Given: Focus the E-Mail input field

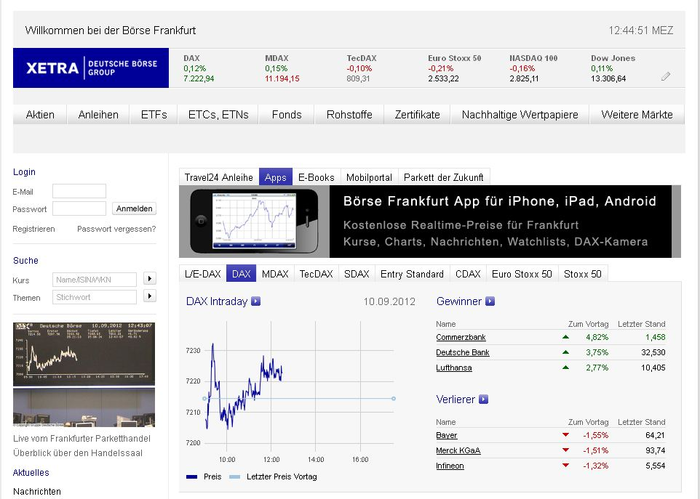Looking at the screenshot, I should coord(79,191).
